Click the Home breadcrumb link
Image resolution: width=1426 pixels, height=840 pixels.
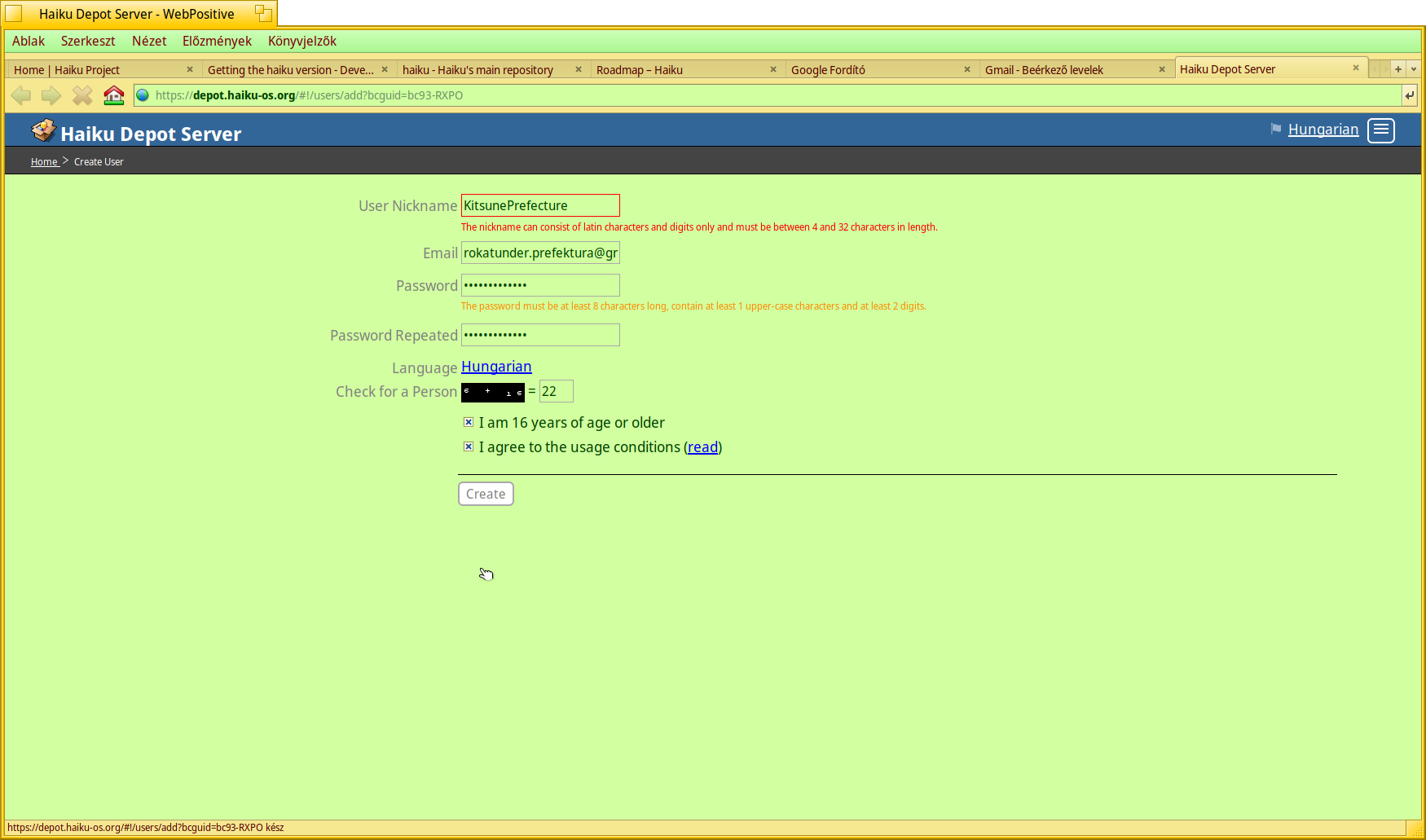pos(44,161)
